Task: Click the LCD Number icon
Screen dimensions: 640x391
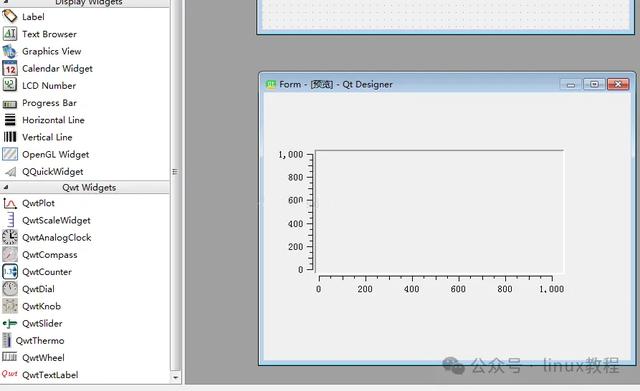Action: (x=10, y=85)
